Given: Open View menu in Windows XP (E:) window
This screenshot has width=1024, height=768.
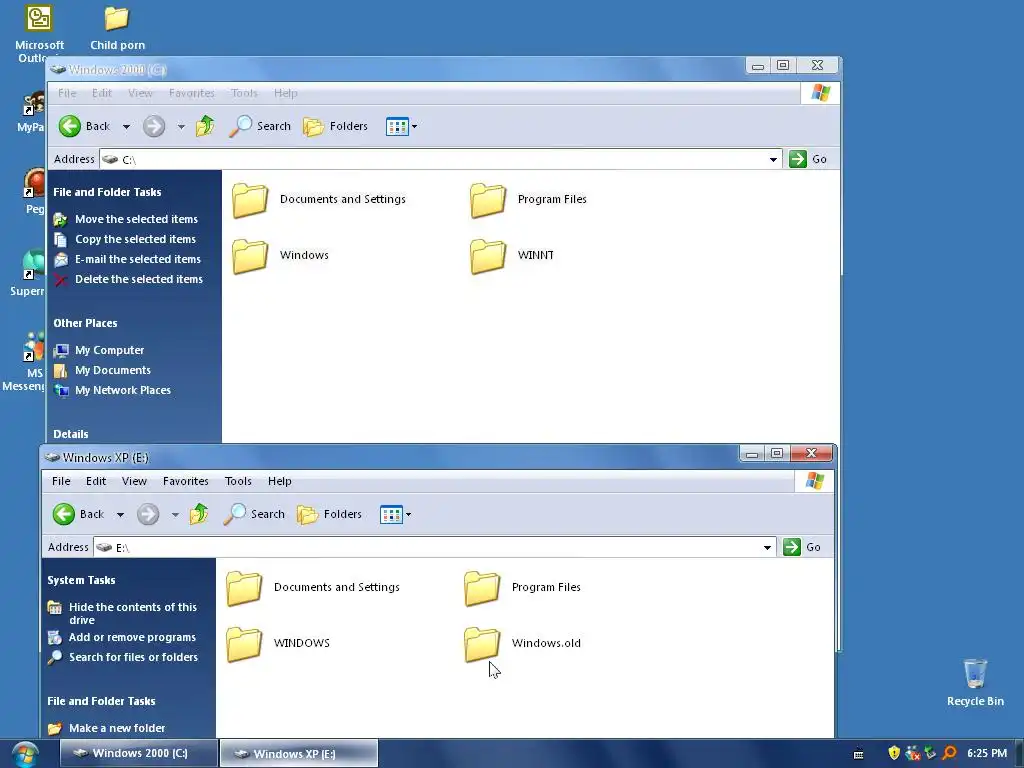Looking at the screenshot, I should (134, 481).
